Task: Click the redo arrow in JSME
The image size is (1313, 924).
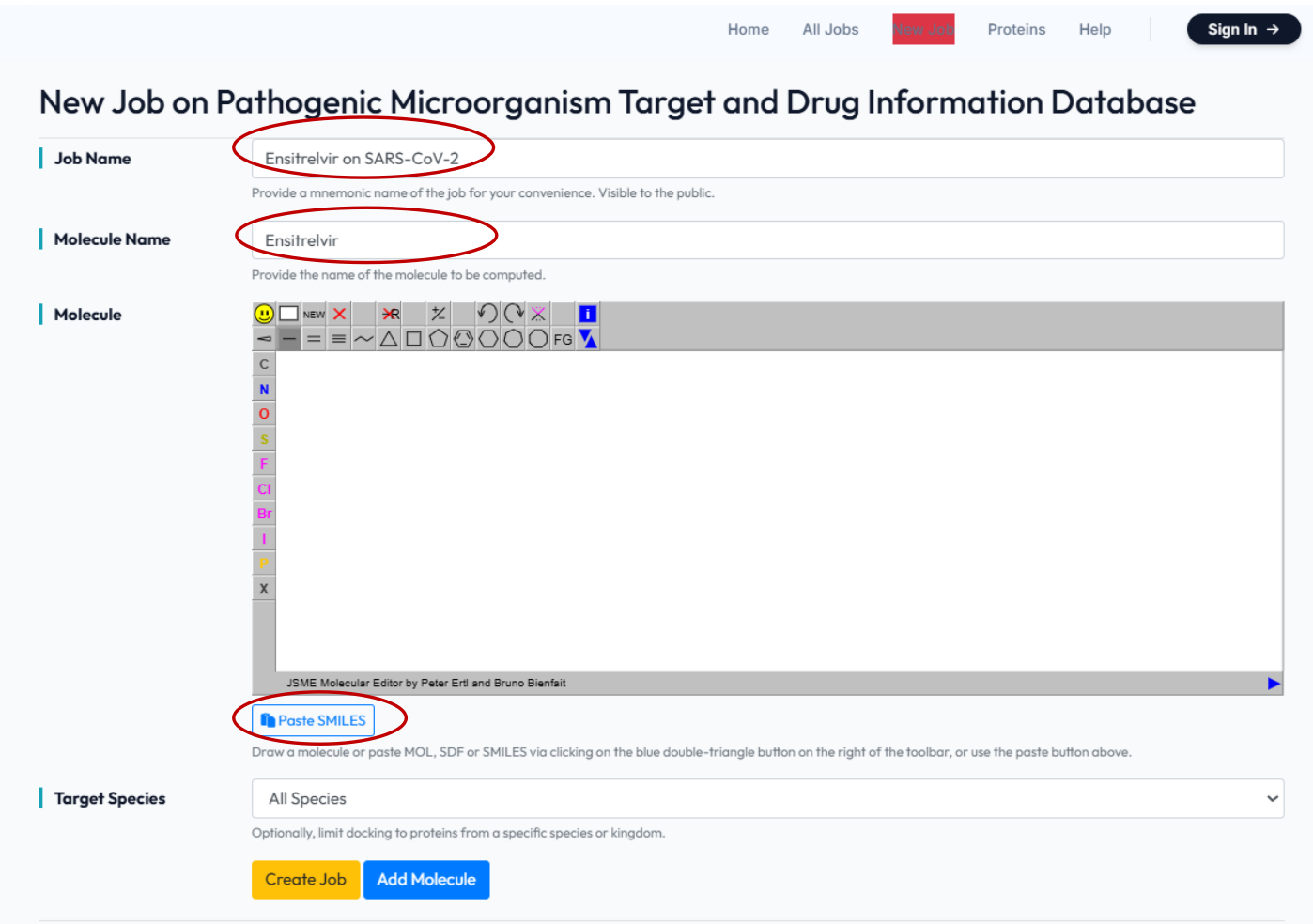Action: point(513,314)
